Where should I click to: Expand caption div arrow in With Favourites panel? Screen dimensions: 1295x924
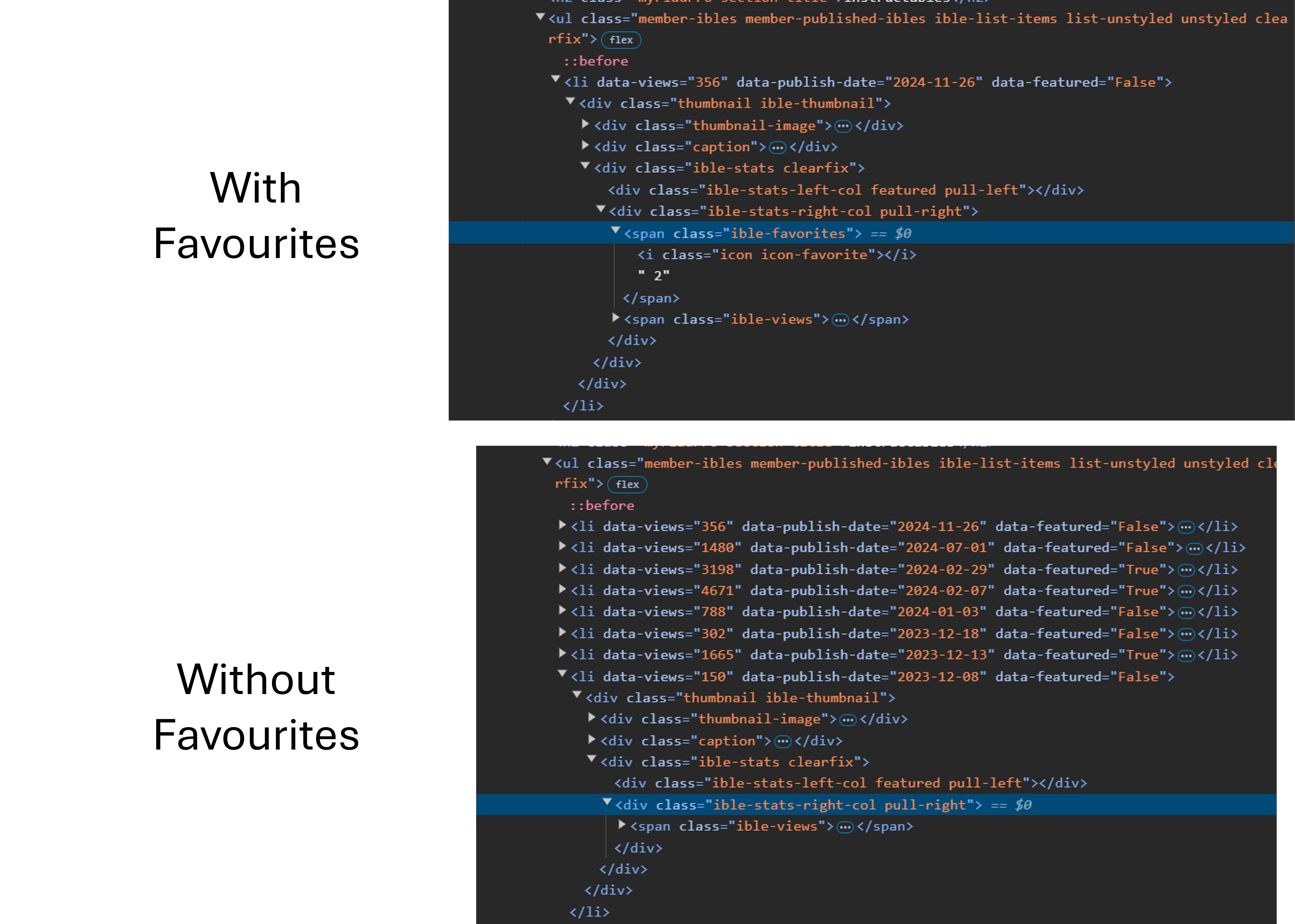[x=585, y=146]
